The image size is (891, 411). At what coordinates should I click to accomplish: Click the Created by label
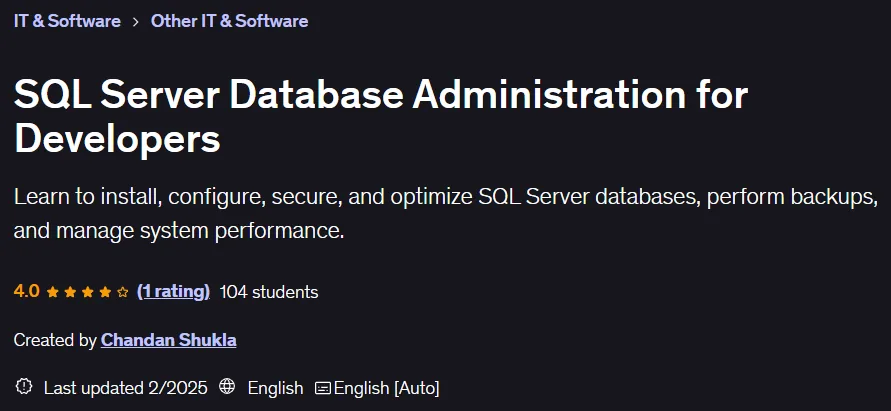pos(55,341)
